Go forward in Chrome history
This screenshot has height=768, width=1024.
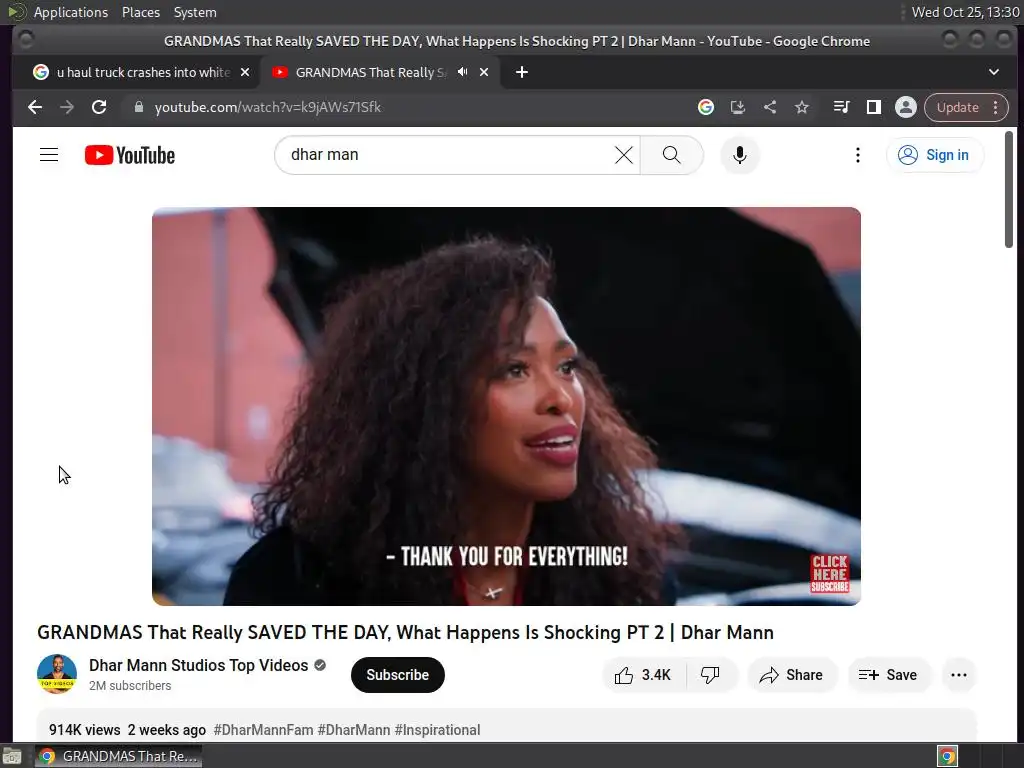(67, 107)
